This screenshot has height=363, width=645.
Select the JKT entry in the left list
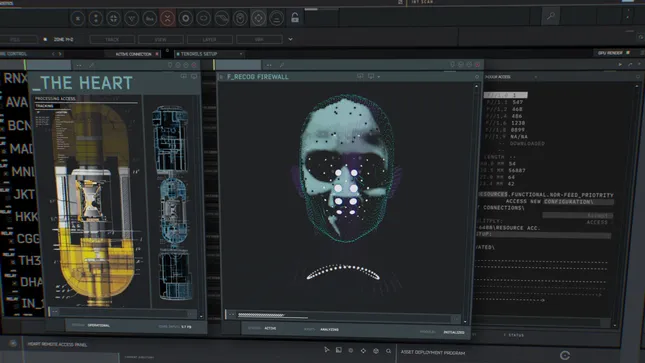(x=25, y=194)
